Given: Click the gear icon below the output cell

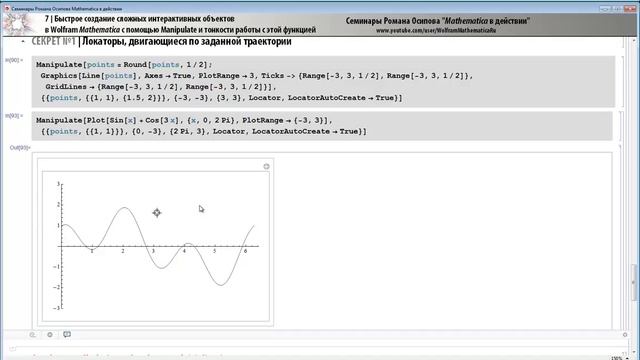Looking at the screenshot, I should (50, 334).
